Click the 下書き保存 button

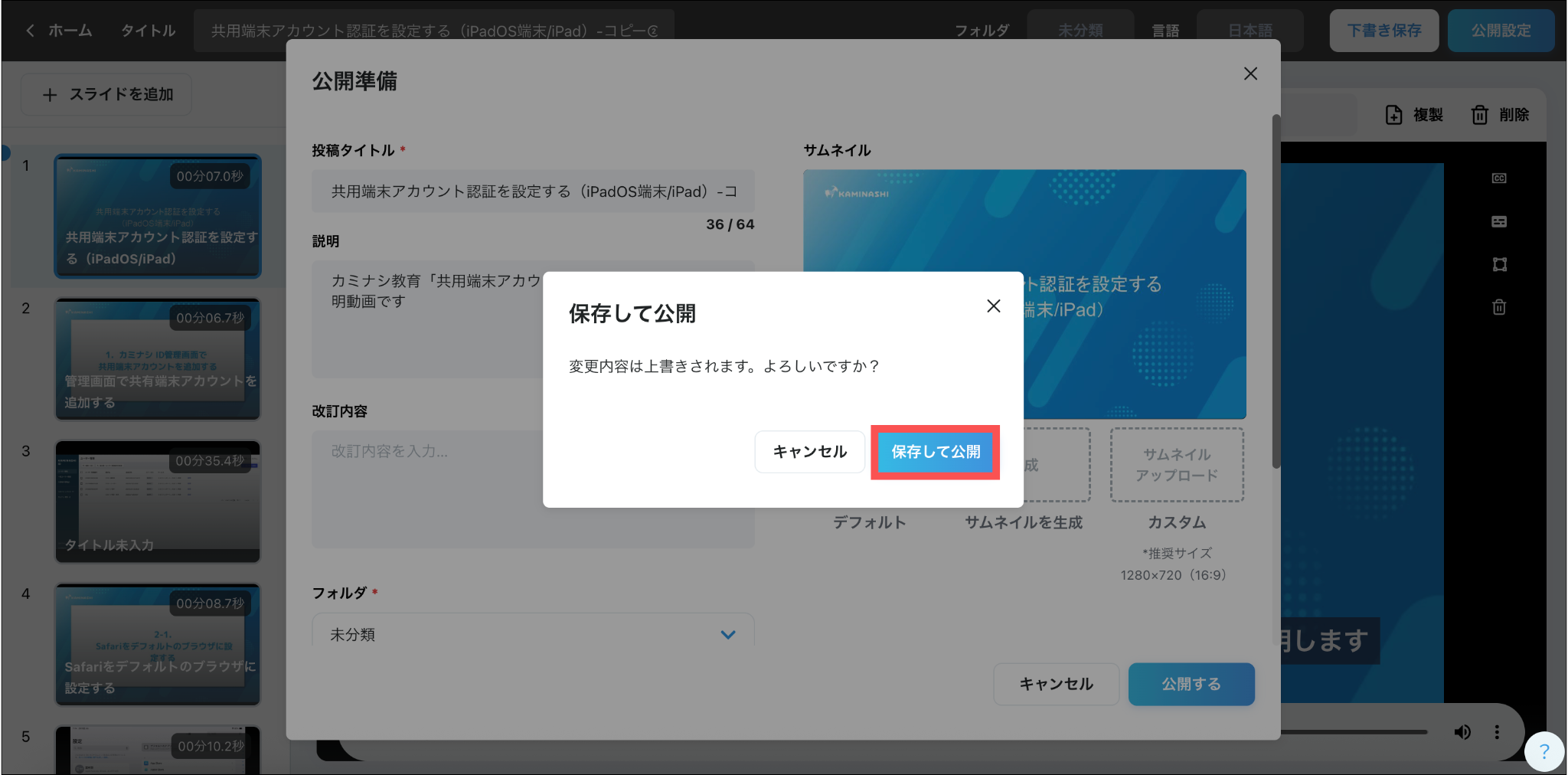pyautogui.click(x=1384, y=31)
